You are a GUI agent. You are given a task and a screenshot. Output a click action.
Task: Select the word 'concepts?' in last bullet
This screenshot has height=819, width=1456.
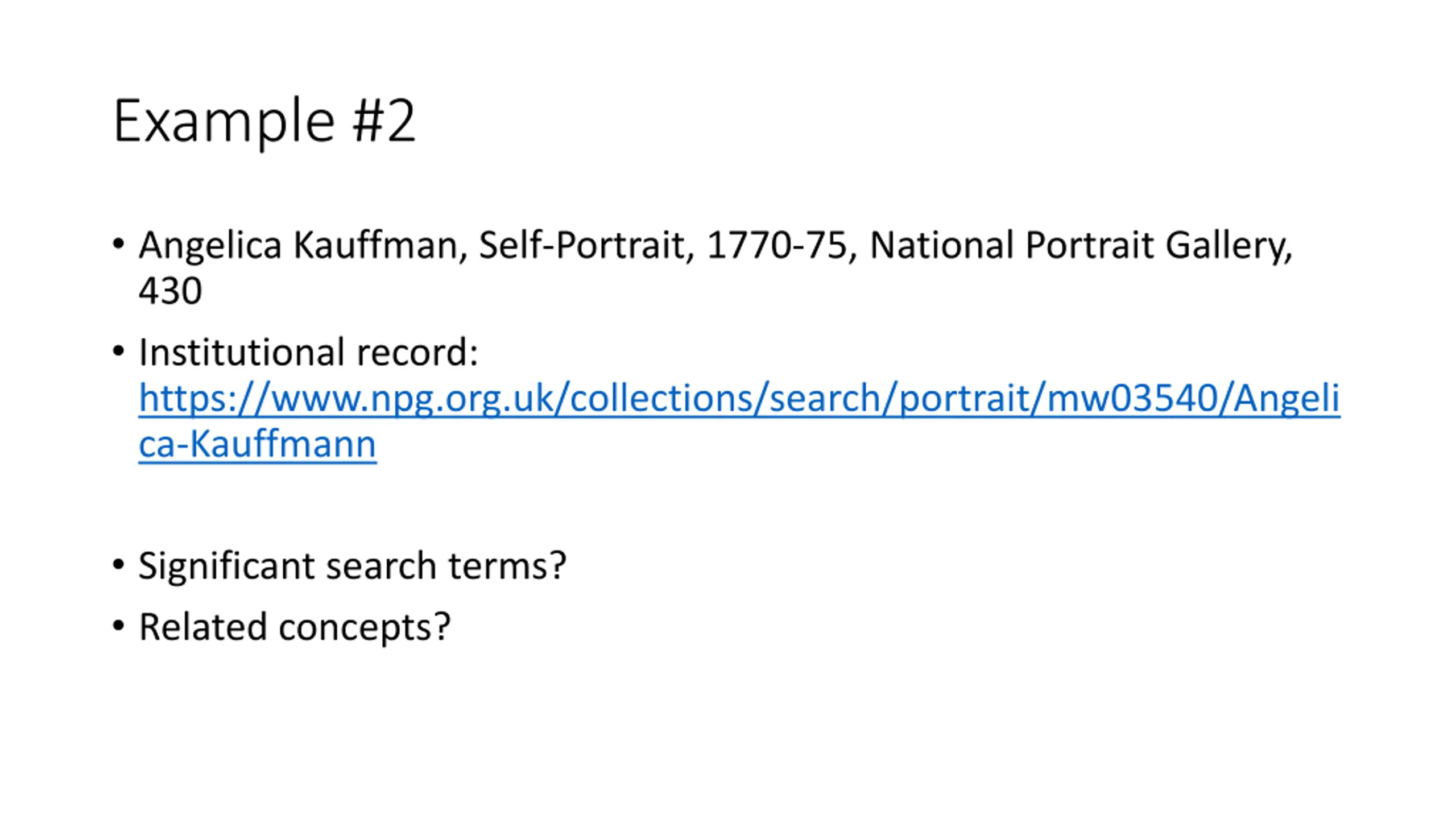click(365, 628)
